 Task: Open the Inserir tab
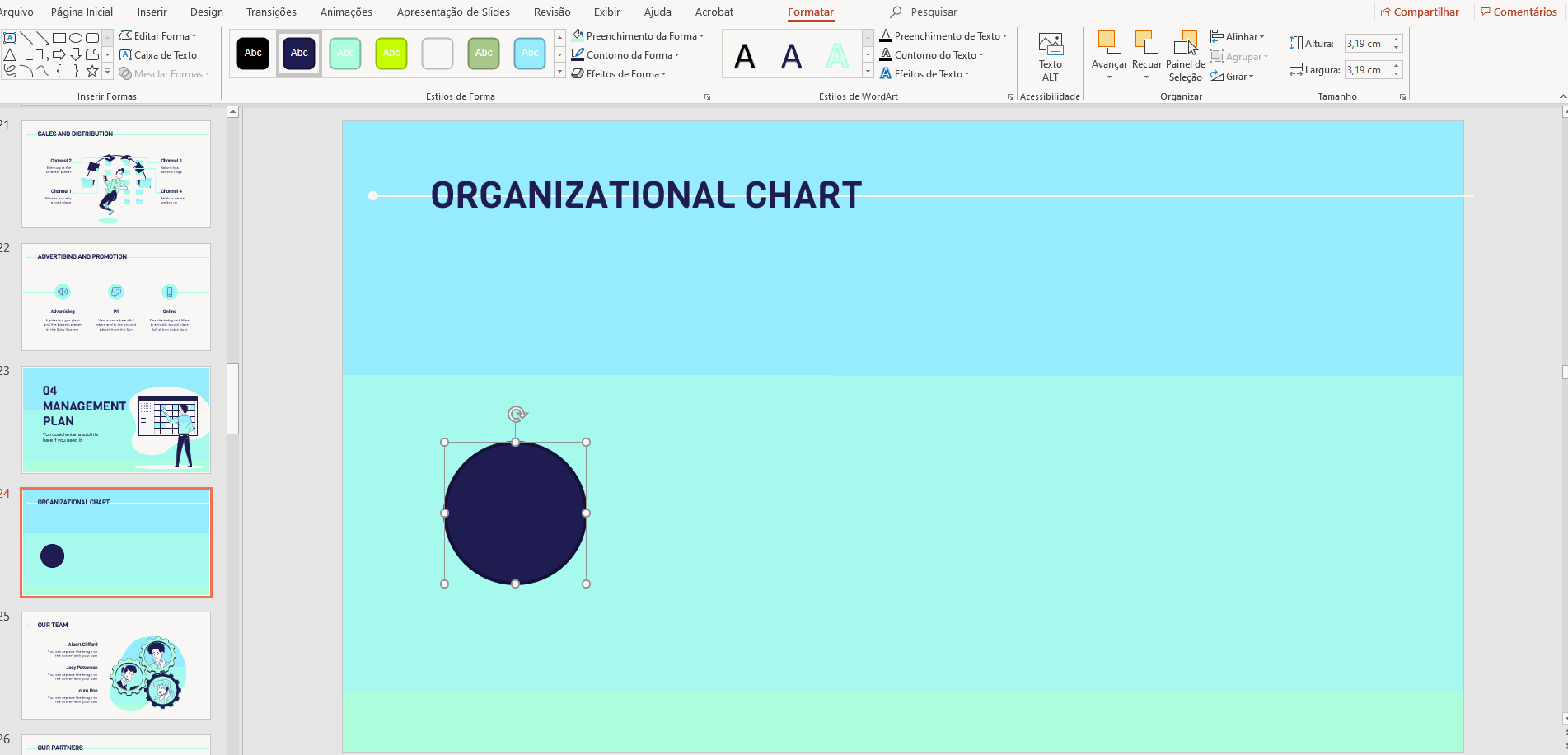click(152, 12)
